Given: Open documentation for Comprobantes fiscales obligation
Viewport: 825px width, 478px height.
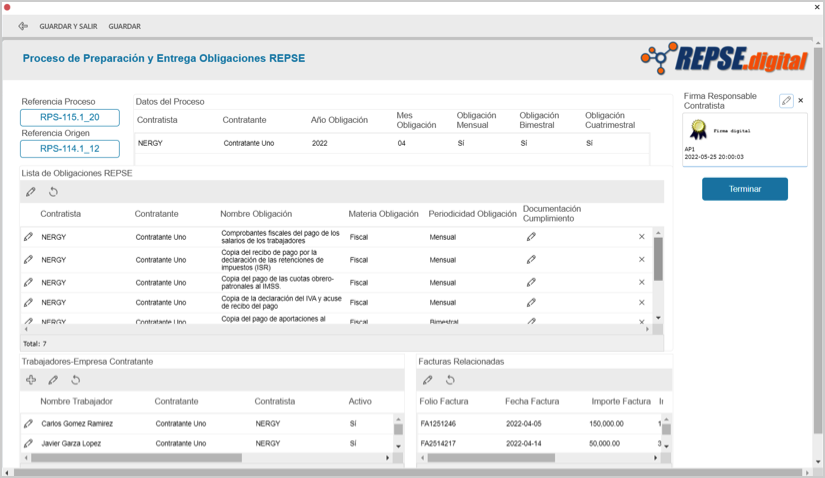Looking at the screenshot, I should 531,237.
